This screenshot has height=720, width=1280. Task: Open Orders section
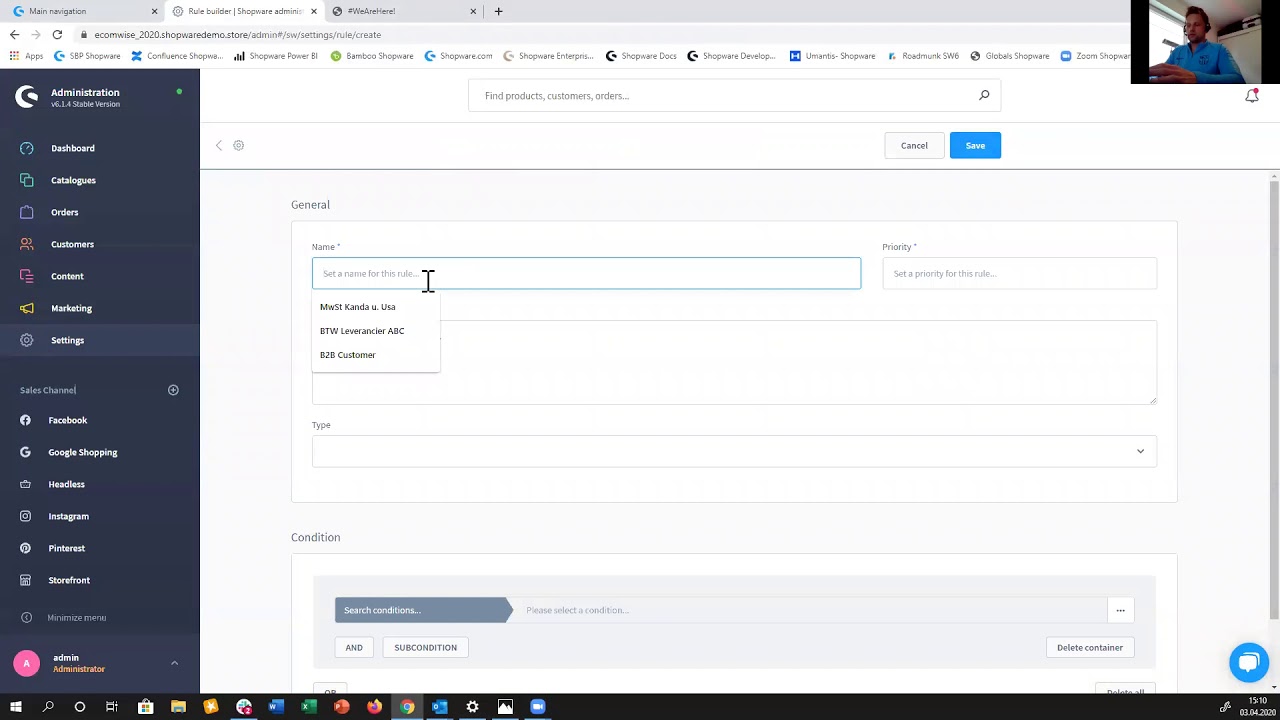tap(64, 212)
